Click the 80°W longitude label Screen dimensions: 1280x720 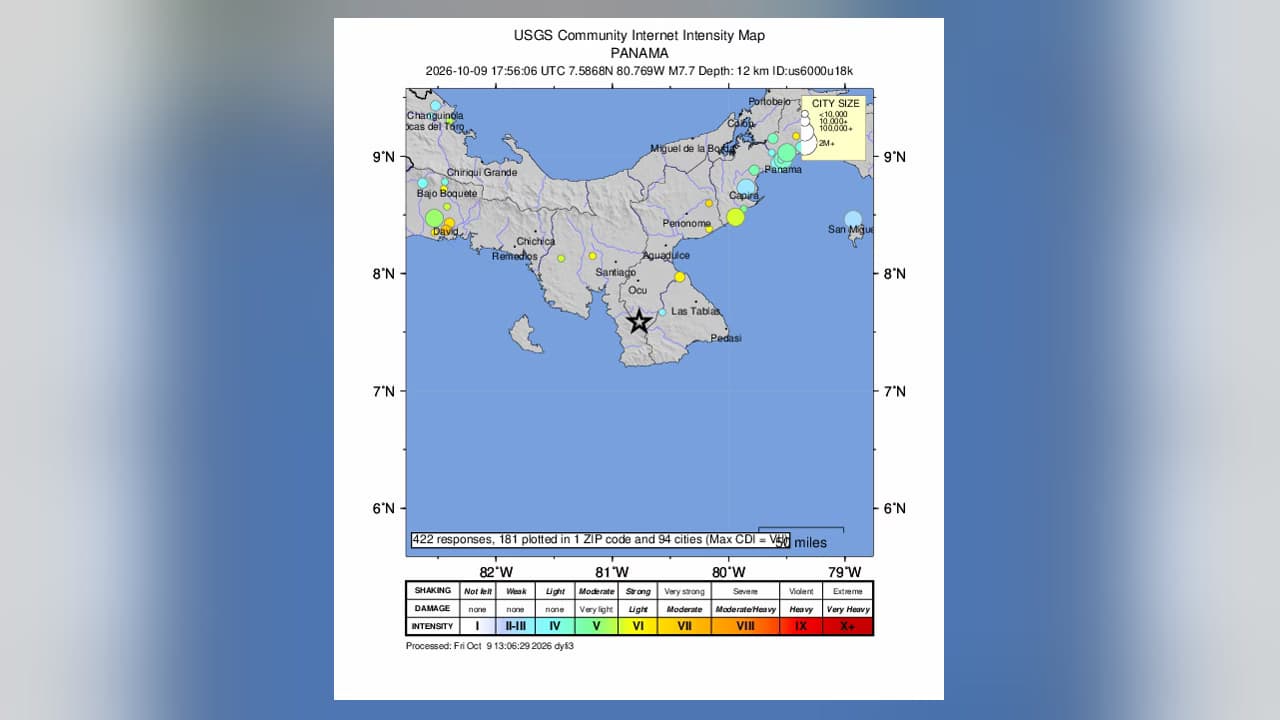pyautogui.click(x=729, y=573)
